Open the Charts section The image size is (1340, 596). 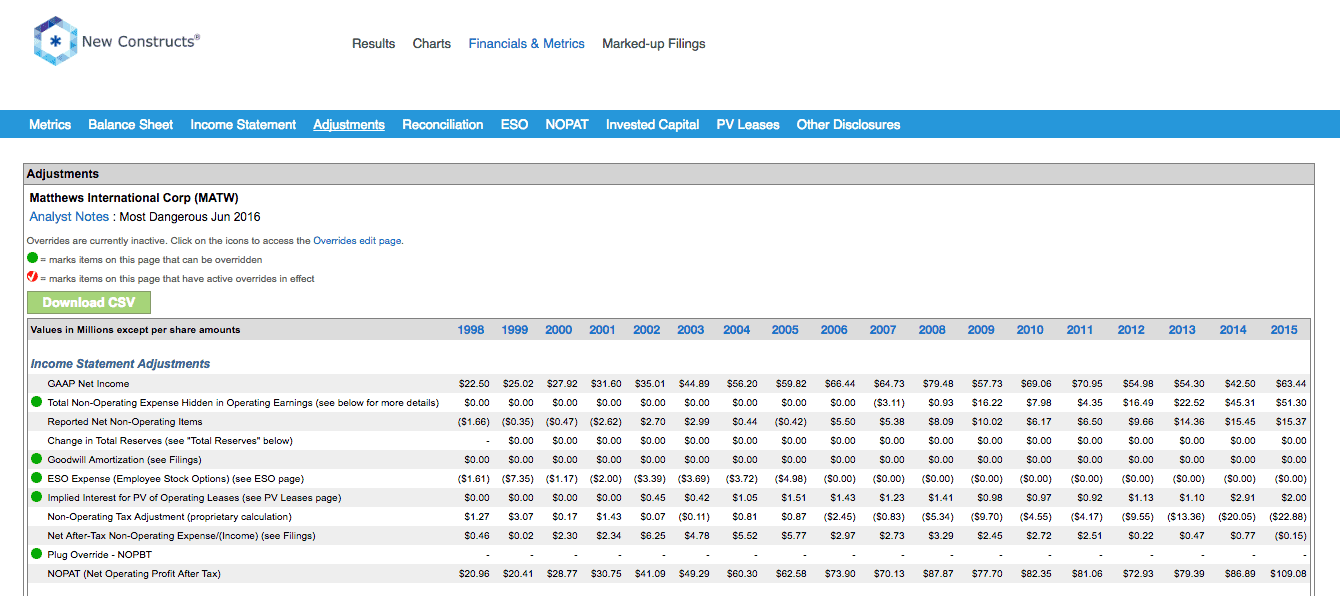pyautogui.click(x=432, y=44)
